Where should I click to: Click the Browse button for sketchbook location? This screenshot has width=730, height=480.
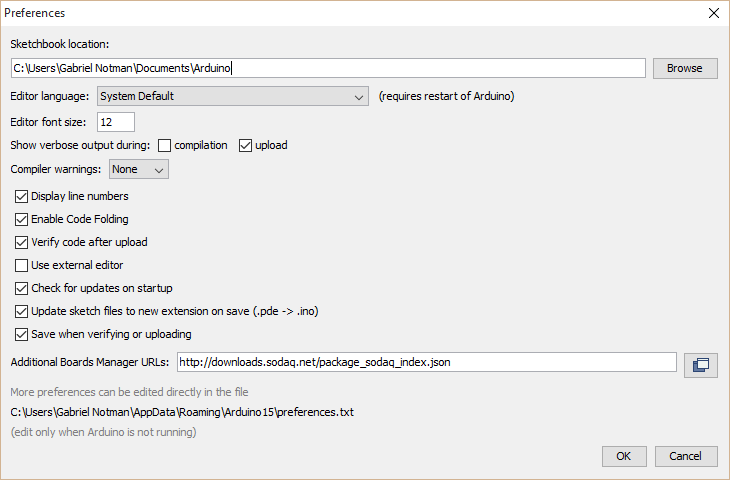685,68
